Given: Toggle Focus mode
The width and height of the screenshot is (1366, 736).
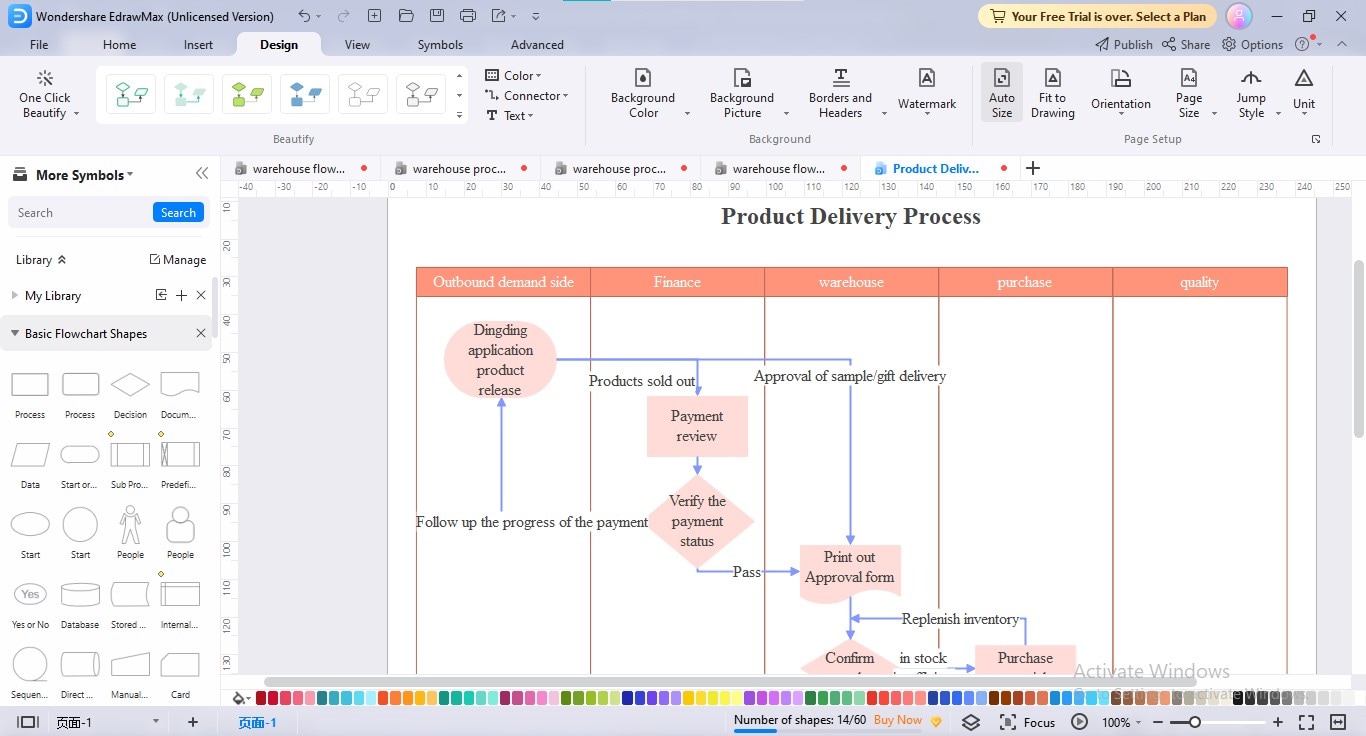Looking at the screenshot, I should pos(1027,722).
